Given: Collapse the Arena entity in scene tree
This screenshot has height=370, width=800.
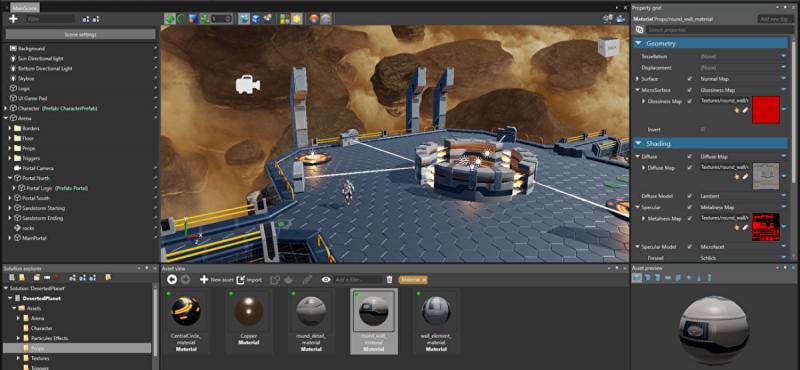Looking at the screenshot, I should (x=6, y=118).
